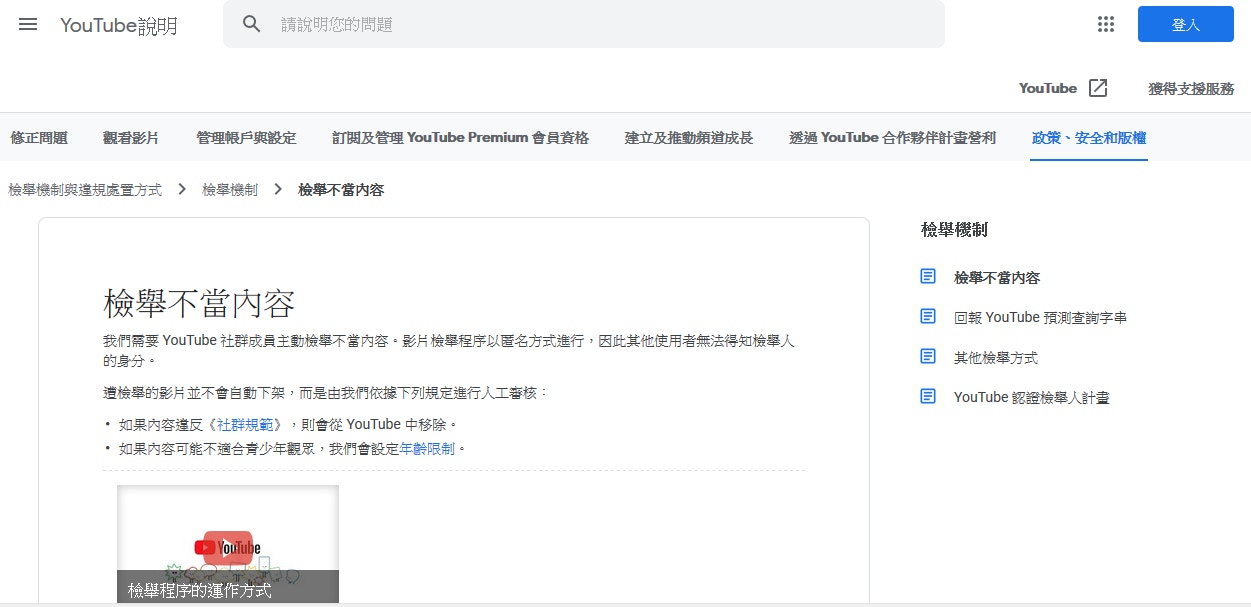
Task: Click the search magnifier icon
Action: pyautogui.click(x=252, y=24)
